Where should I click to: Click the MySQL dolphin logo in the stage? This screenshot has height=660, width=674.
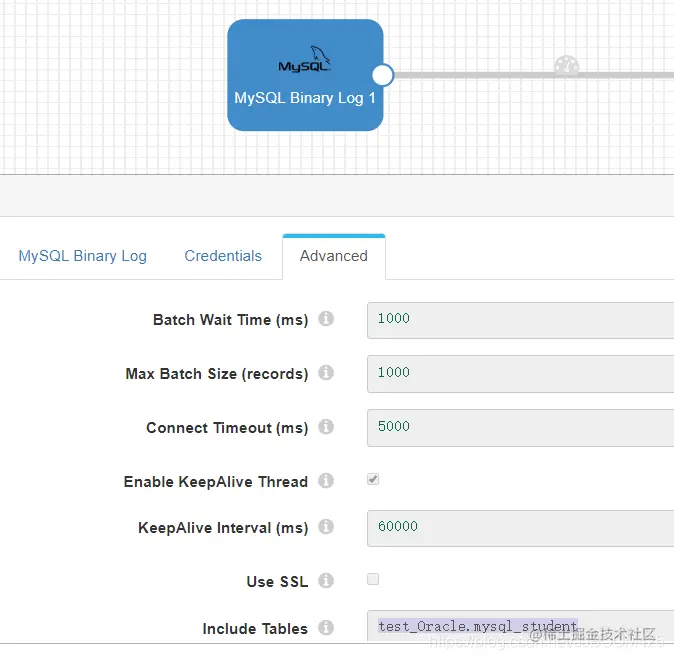305,59
